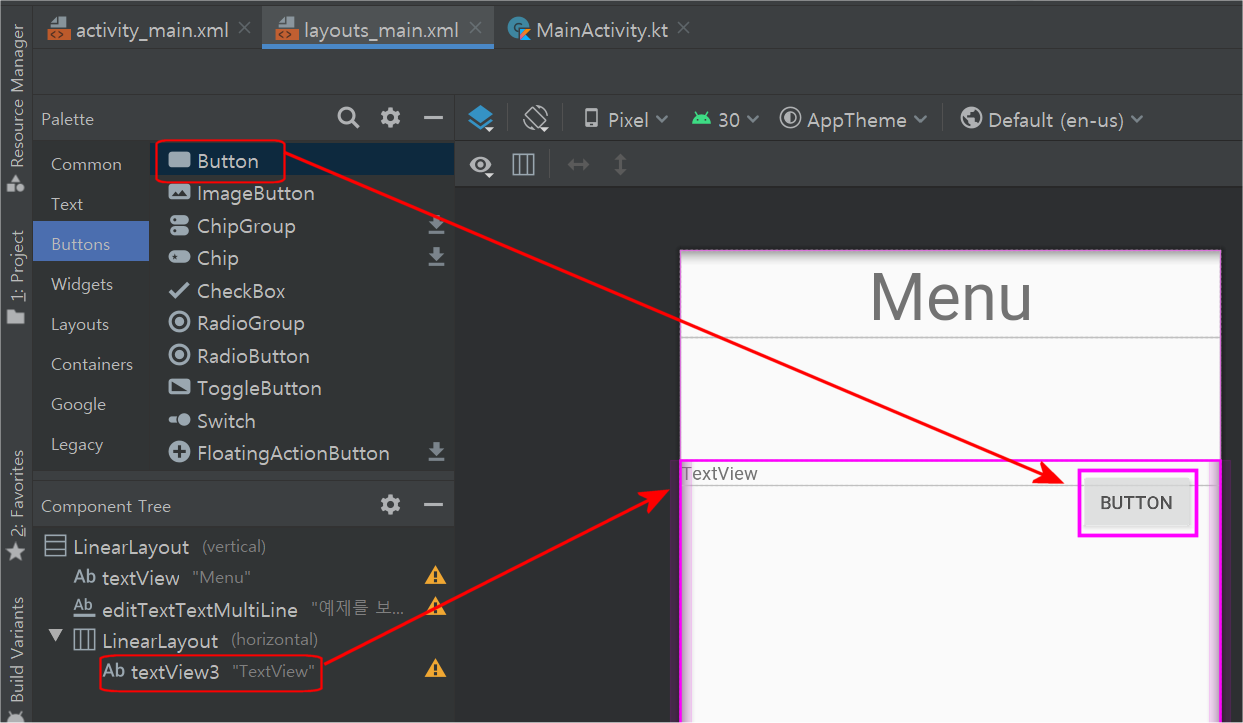1243x723 pixels.
Task: Pick the CheckBox widget
Action: [x=302, y=291]
